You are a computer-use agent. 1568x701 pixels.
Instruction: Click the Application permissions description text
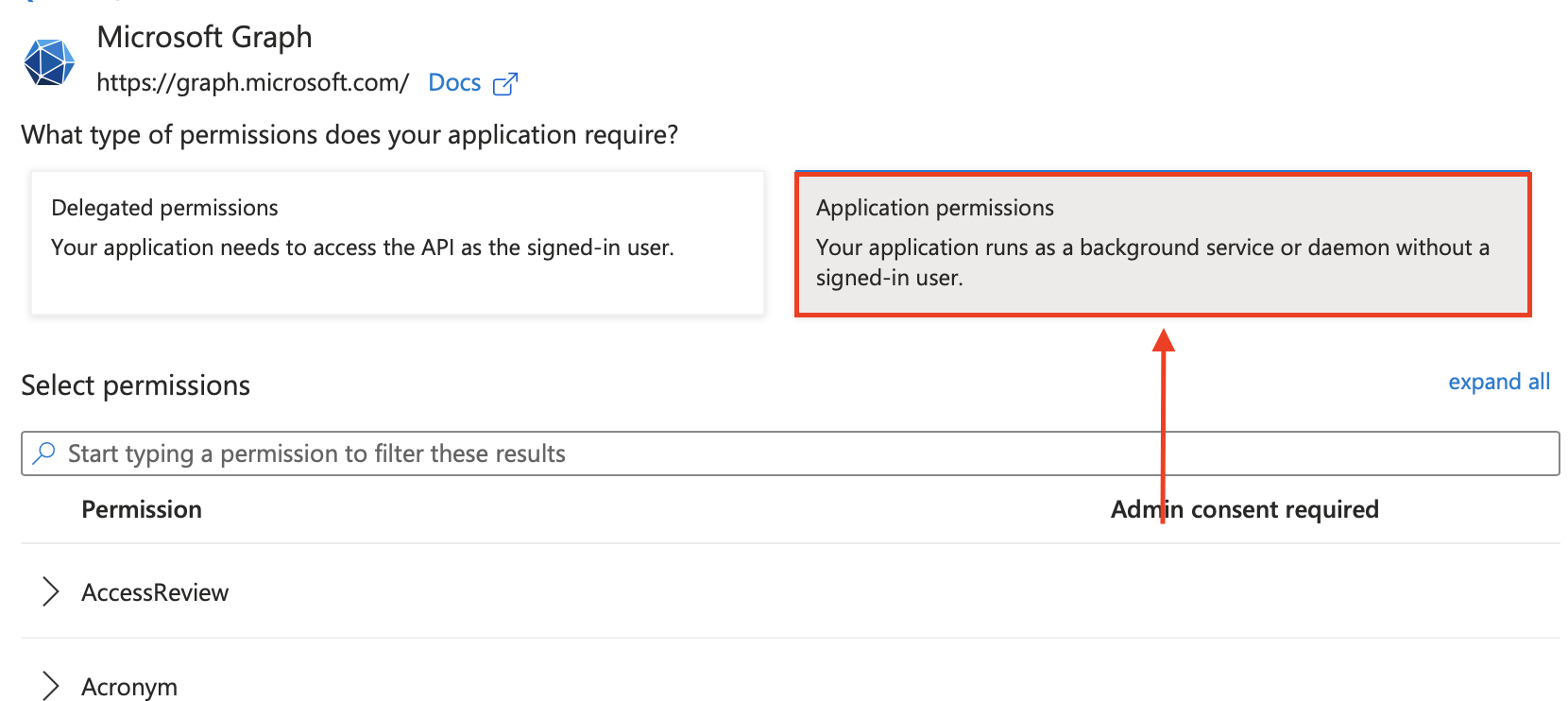(x=1152, y=263)
